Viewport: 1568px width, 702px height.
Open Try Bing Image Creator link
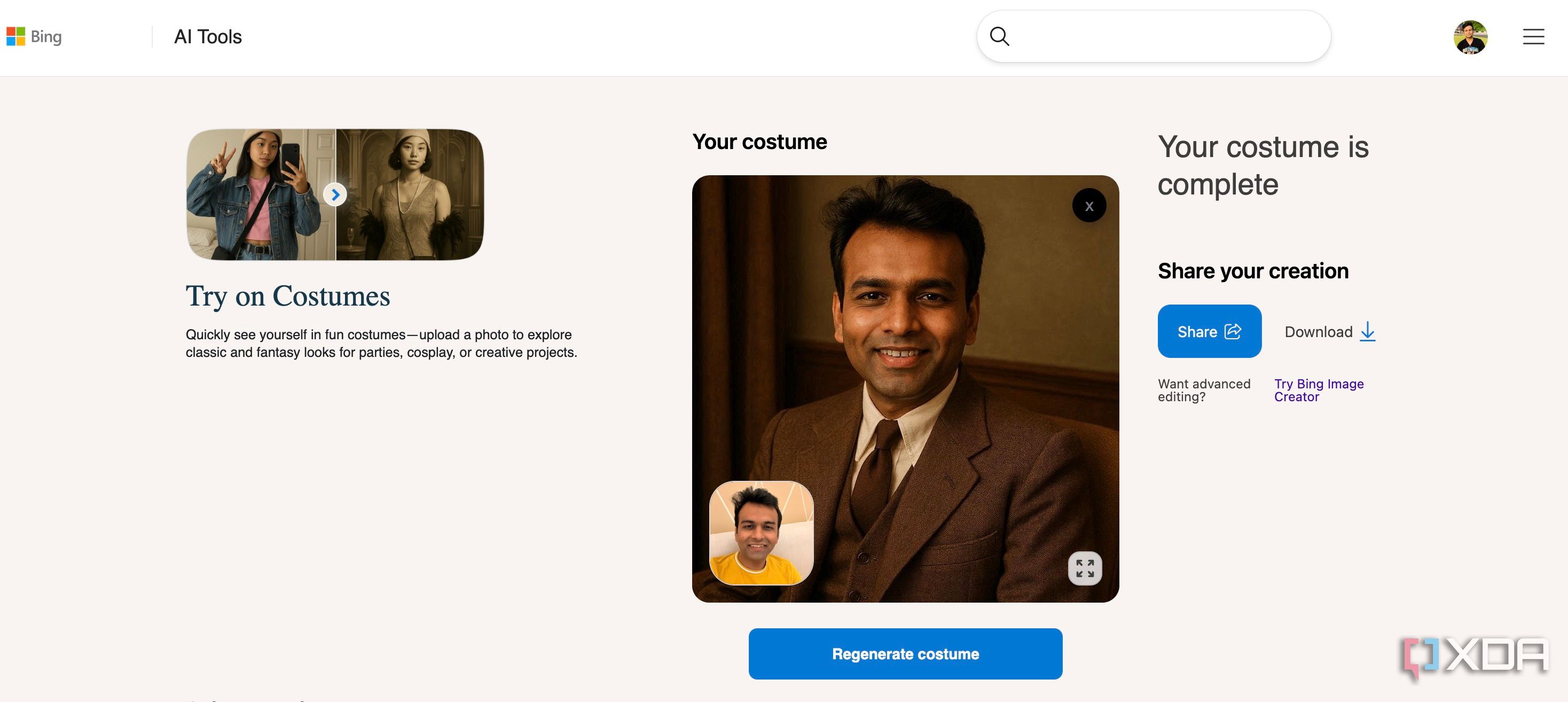tap(1319, 391)
